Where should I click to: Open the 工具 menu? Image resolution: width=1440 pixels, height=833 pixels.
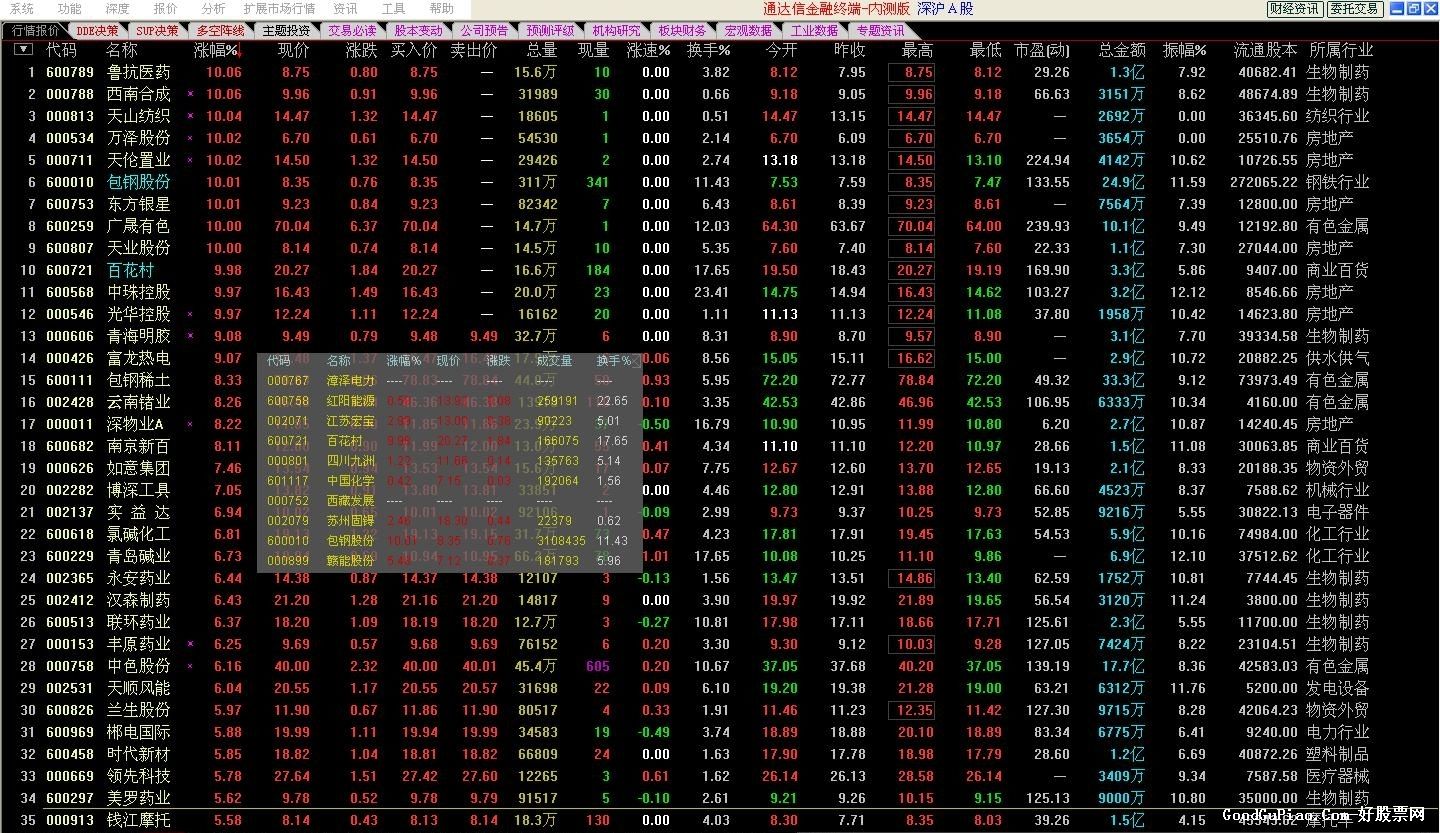click(393, 8)
